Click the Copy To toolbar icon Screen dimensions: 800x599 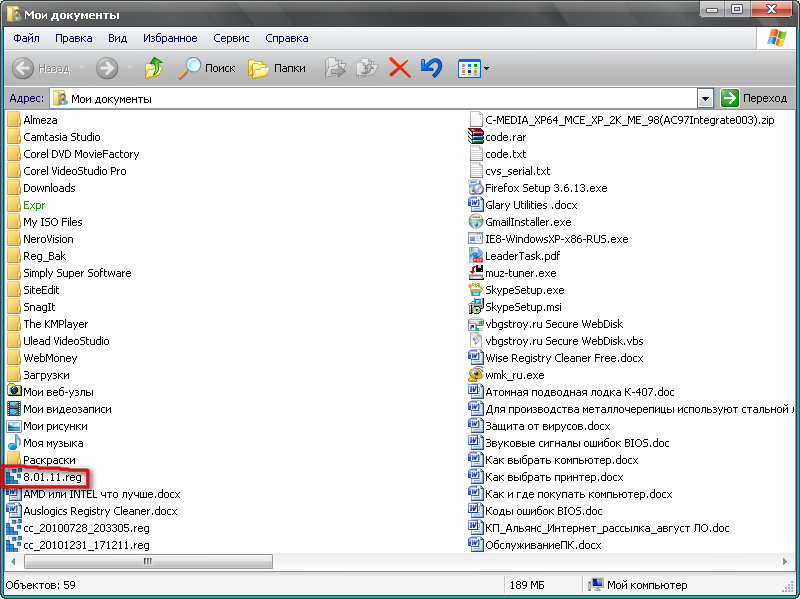point(367,68)
